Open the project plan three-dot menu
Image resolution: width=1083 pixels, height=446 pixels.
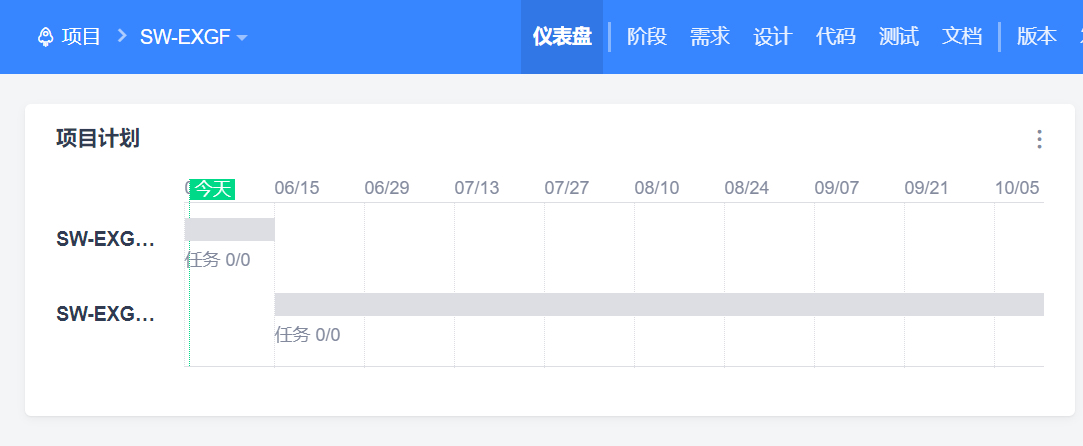(1039, 139)
